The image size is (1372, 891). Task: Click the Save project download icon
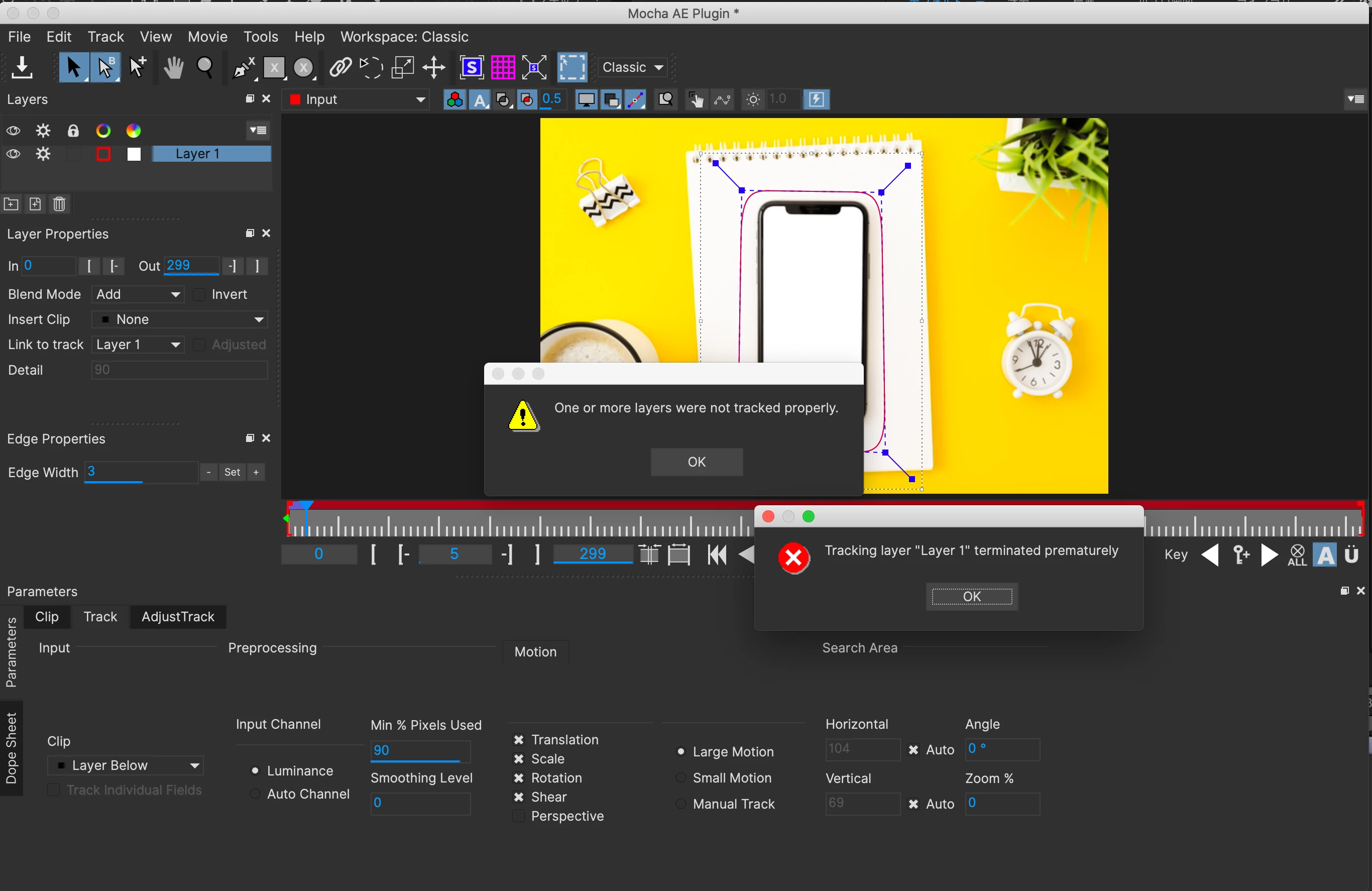point(22,67)
